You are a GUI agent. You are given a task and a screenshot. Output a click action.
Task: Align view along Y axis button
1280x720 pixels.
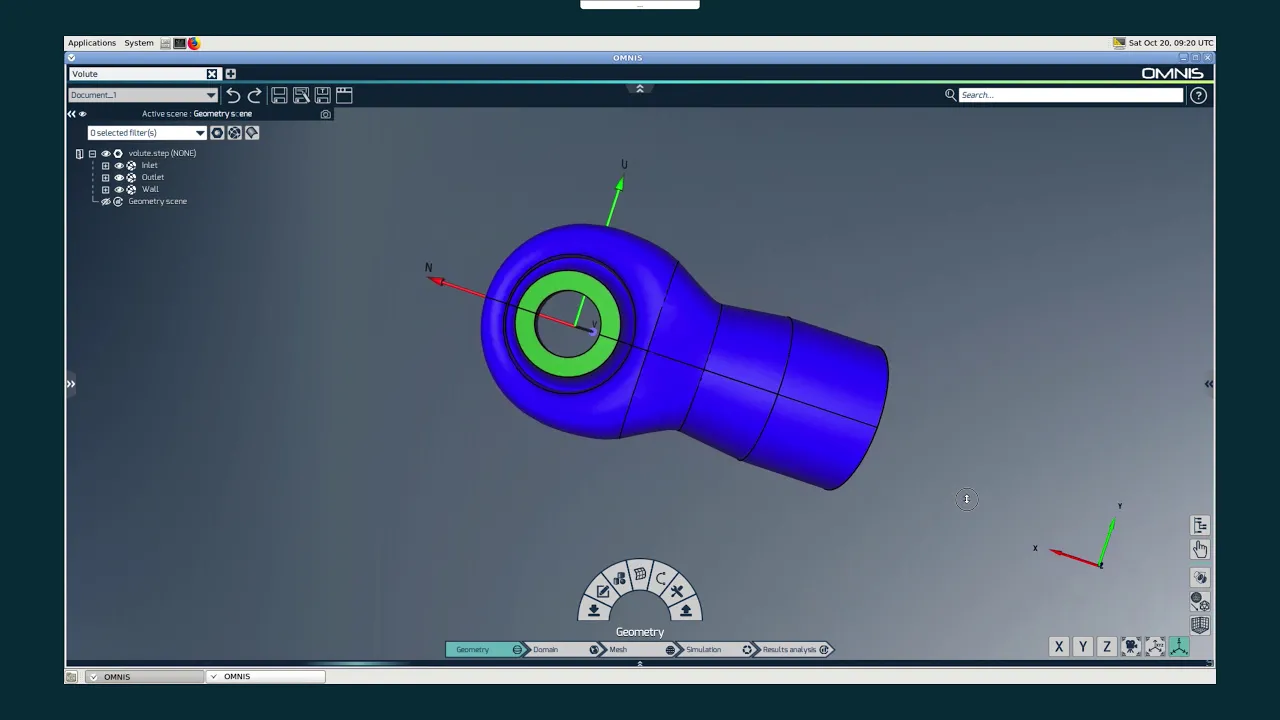tap(1083, 647)
